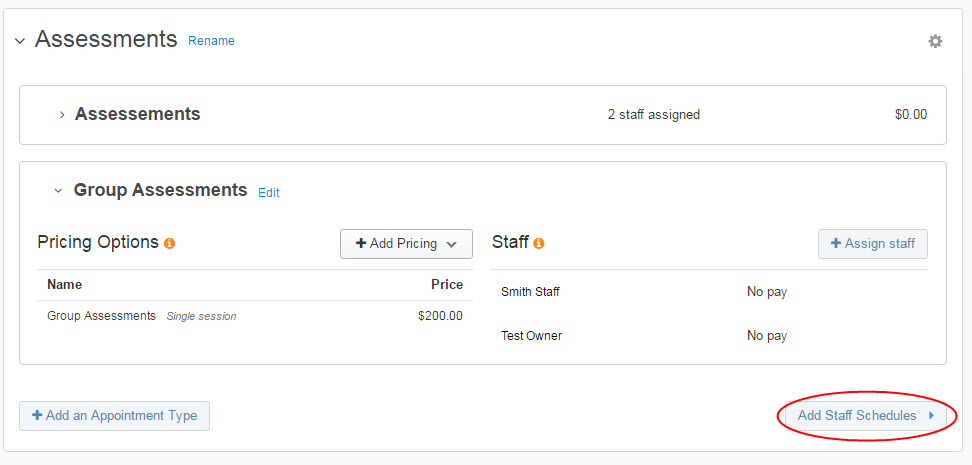The width and height of the screenshot is (972, 465).
Task: Collapse the Assessments category section
Action: (20, 41)
